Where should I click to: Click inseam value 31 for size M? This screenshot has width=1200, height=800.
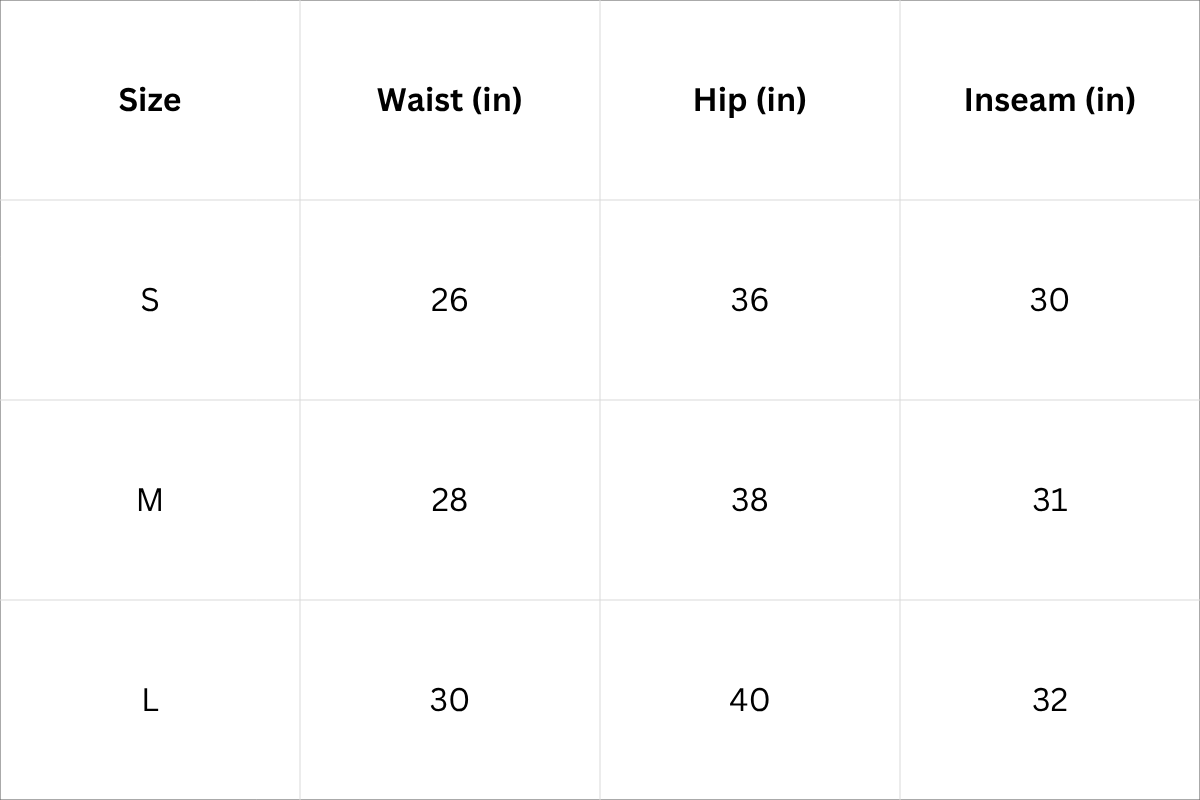(x=1049, y=500)
